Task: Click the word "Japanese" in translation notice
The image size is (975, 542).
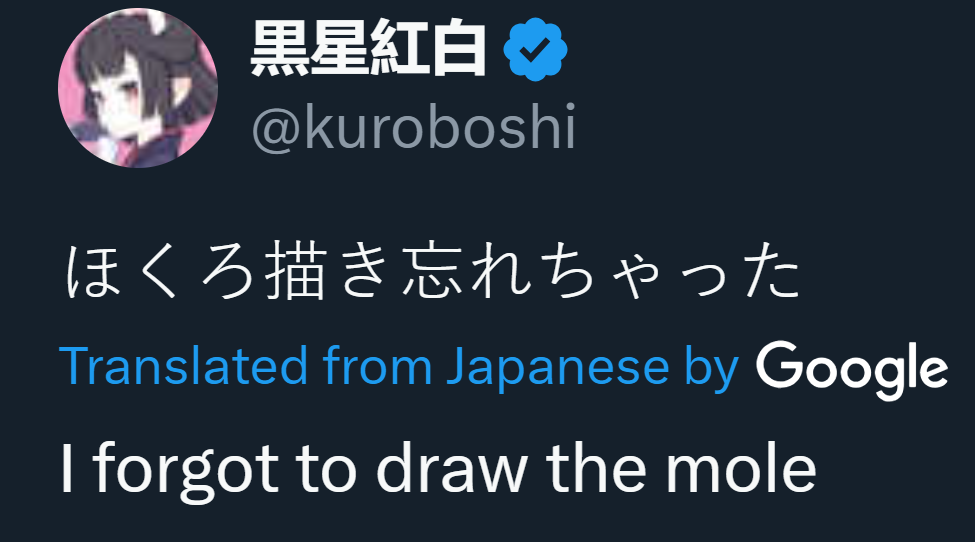Action: (x=556, y=368)
